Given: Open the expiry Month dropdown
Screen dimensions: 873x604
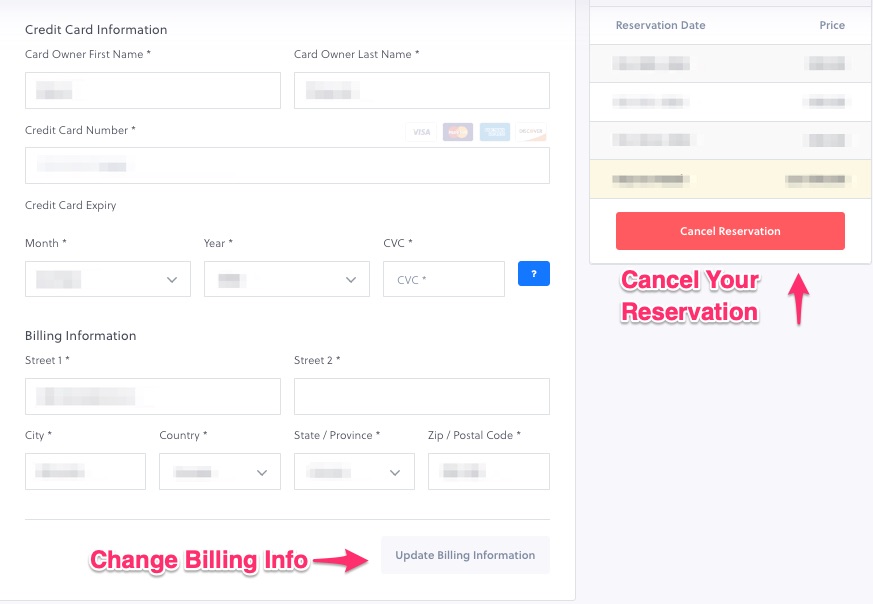Looking at the screenshot, I should tap(107, 278).
